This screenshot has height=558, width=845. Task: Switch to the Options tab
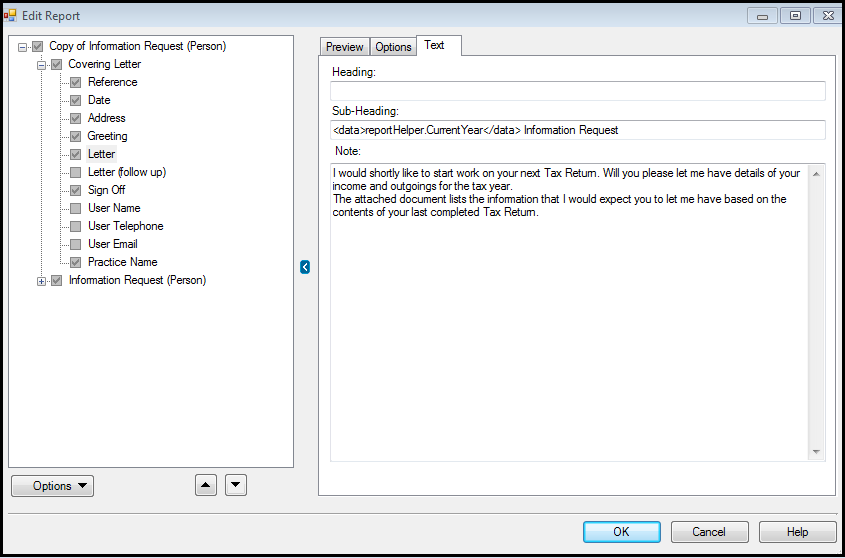pos(393,47)
